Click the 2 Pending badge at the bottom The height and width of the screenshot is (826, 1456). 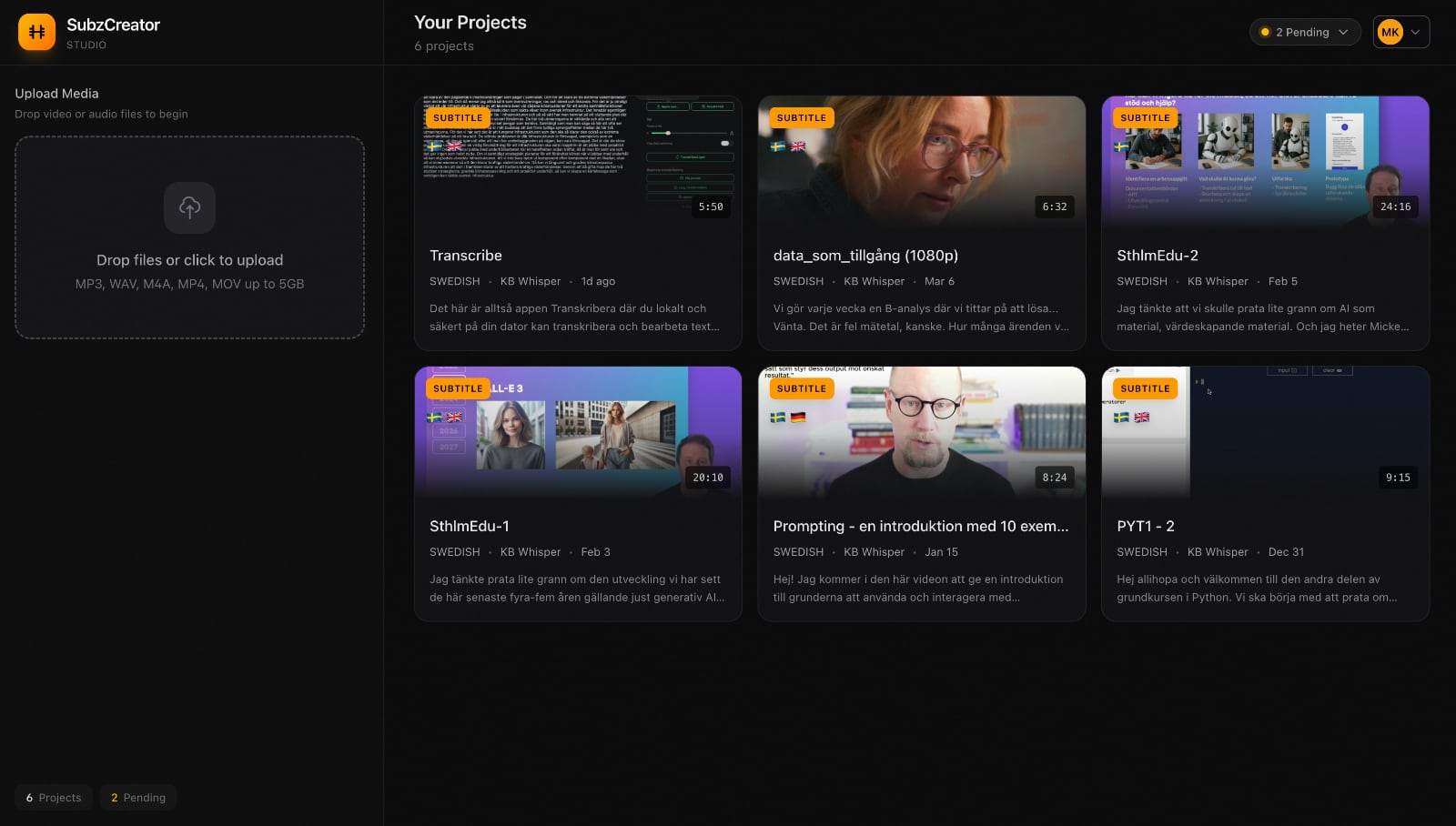(x=137, y=797)
